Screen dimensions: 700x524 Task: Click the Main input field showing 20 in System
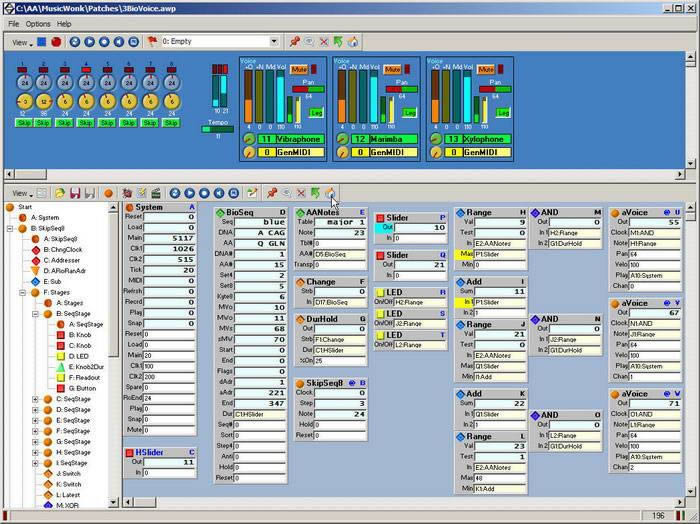click(169, 355)
